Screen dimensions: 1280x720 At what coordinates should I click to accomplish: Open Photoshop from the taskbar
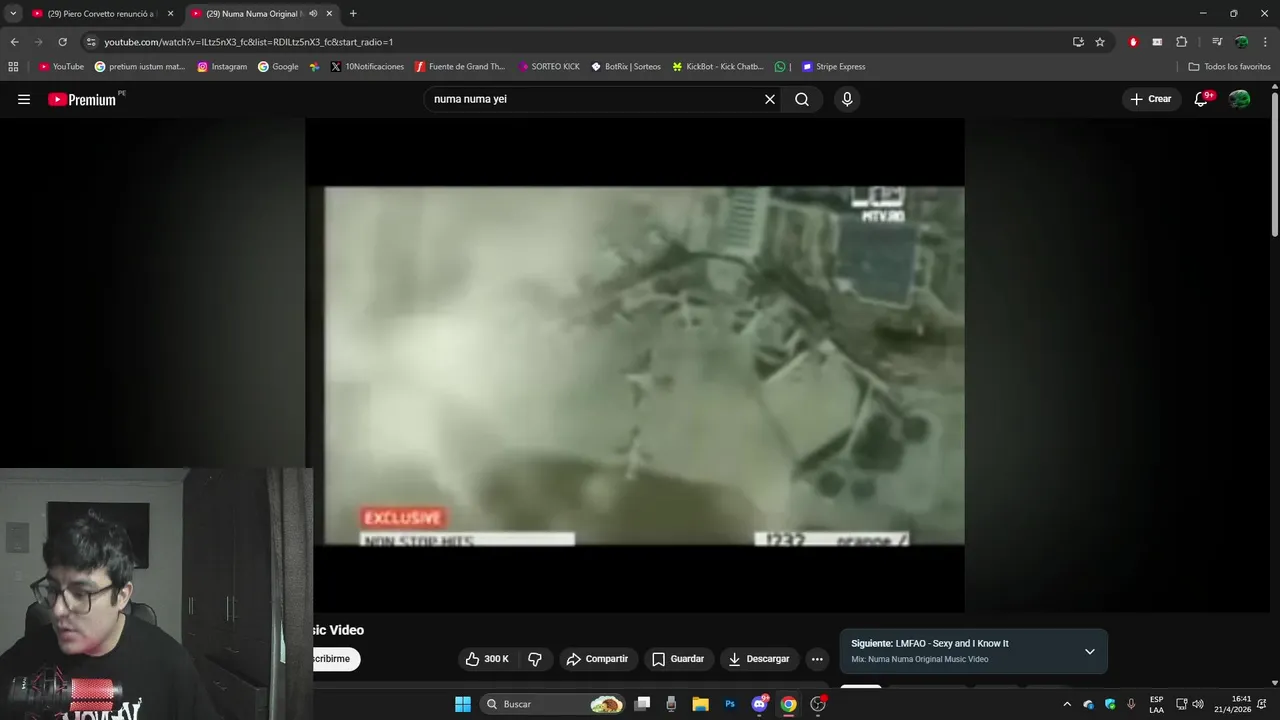(730, 704)
